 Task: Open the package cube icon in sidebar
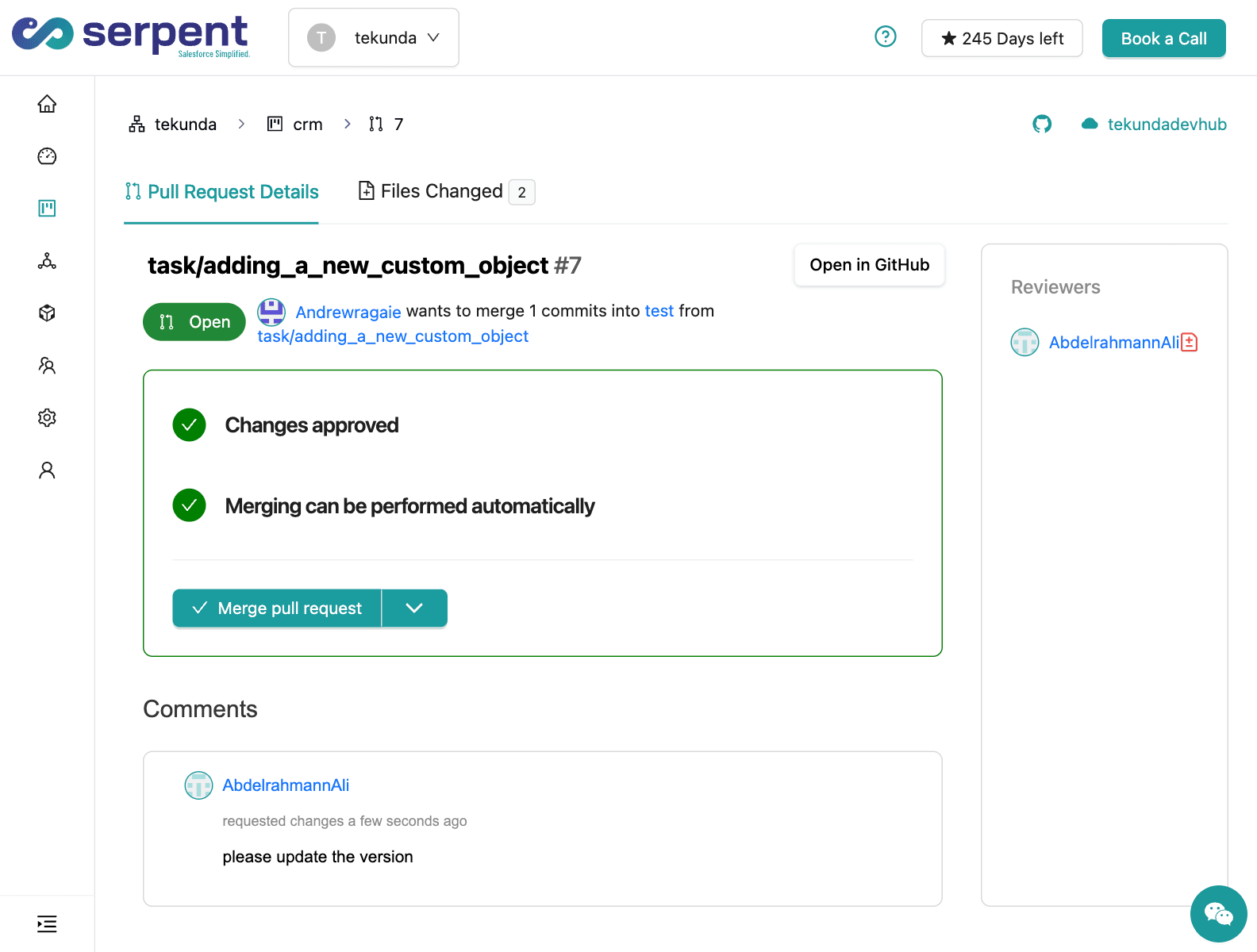[x=47, y=313]
